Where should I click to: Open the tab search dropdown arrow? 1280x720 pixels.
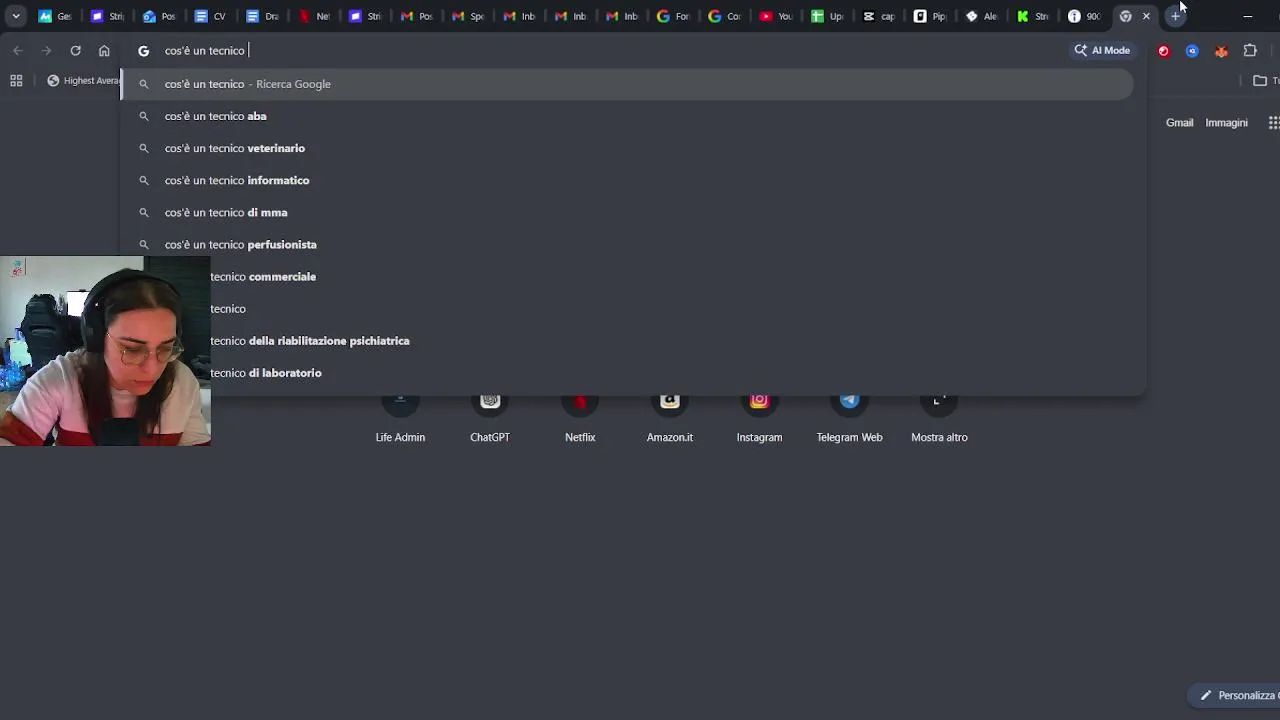coord(15,16)
